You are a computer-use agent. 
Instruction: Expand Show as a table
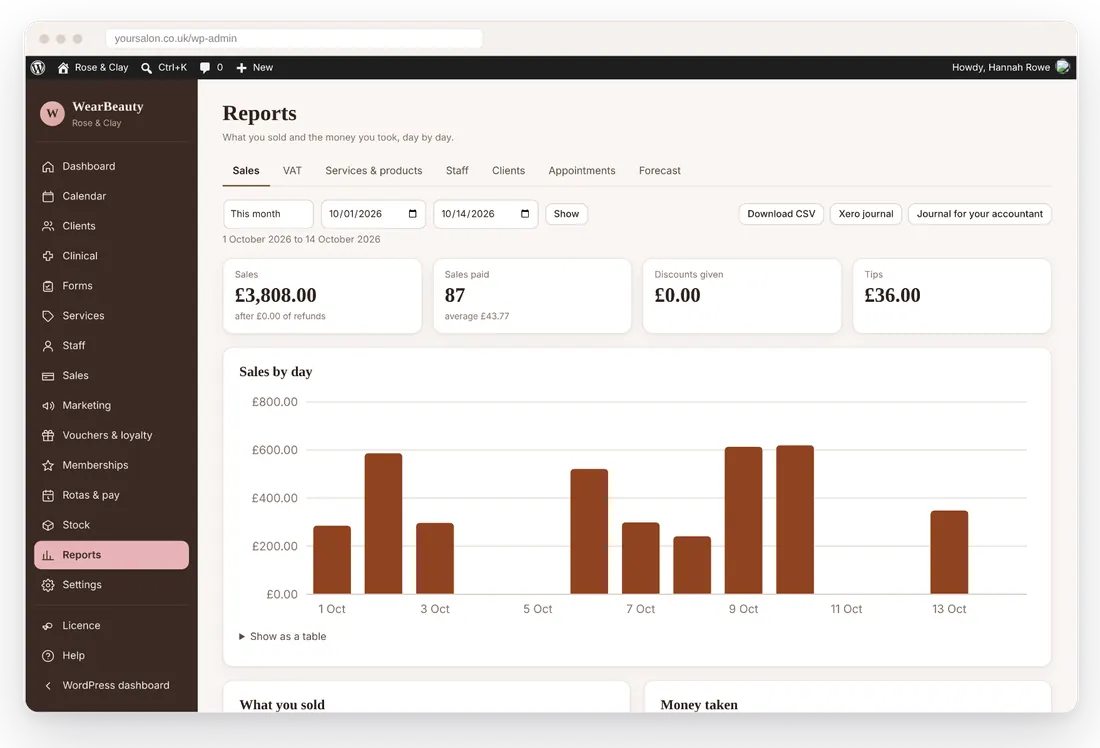click(283, 636)
